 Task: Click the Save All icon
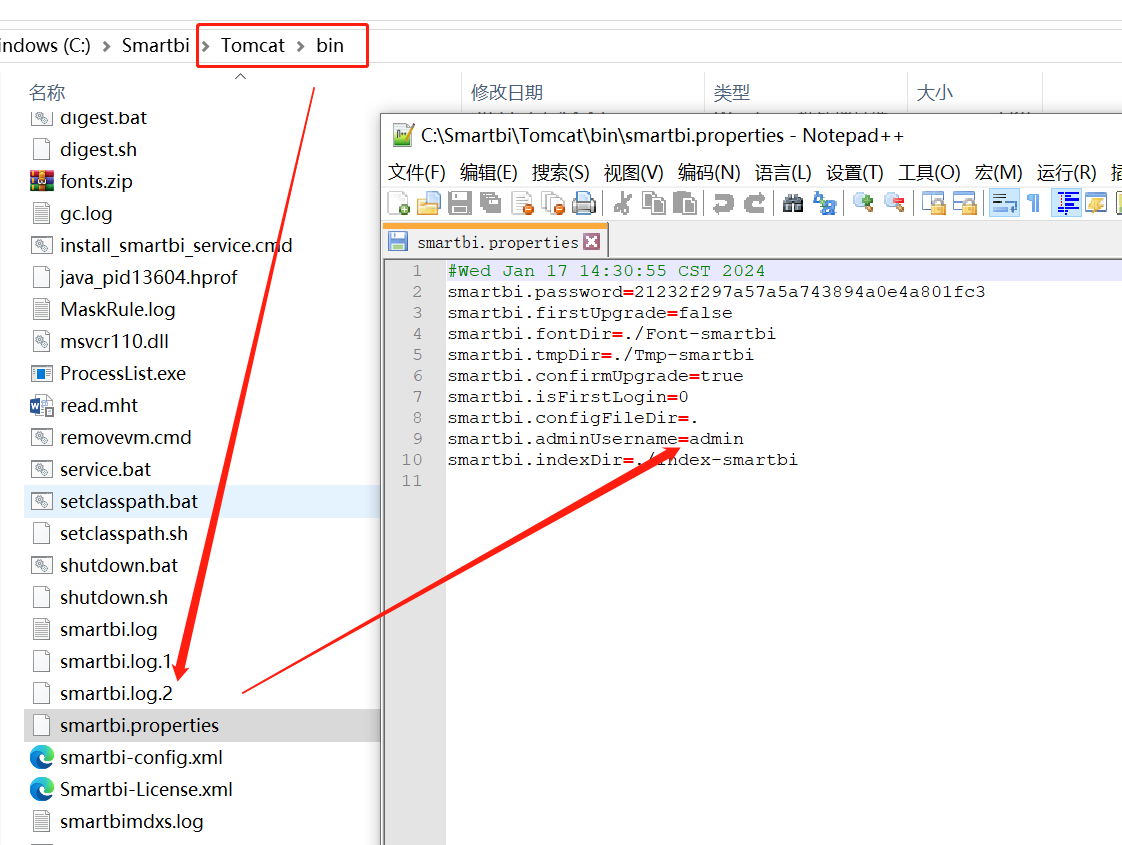tap(491, 204)
